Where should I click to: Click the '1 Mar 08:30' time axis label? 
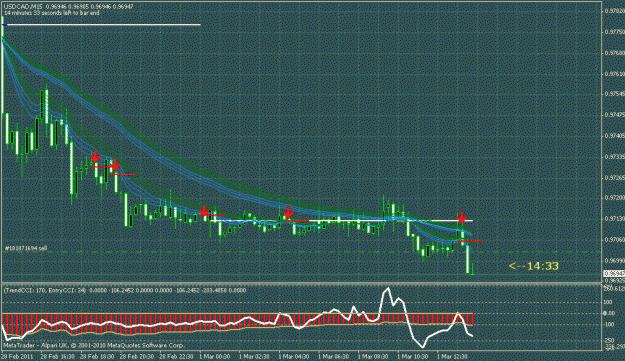click(373, 356)
